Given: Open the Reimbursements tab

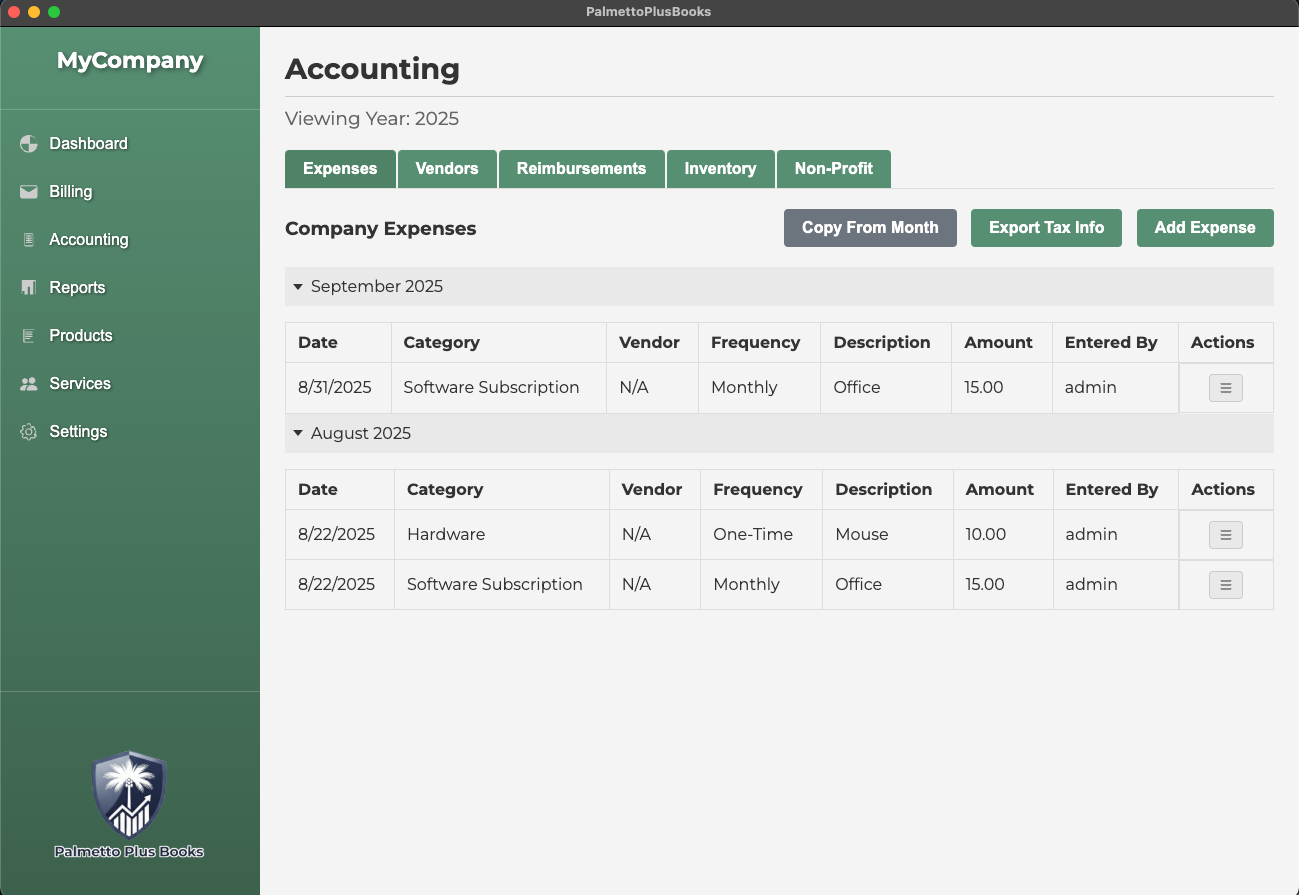Looking at the screenshot, I should [x=581, y=169].
